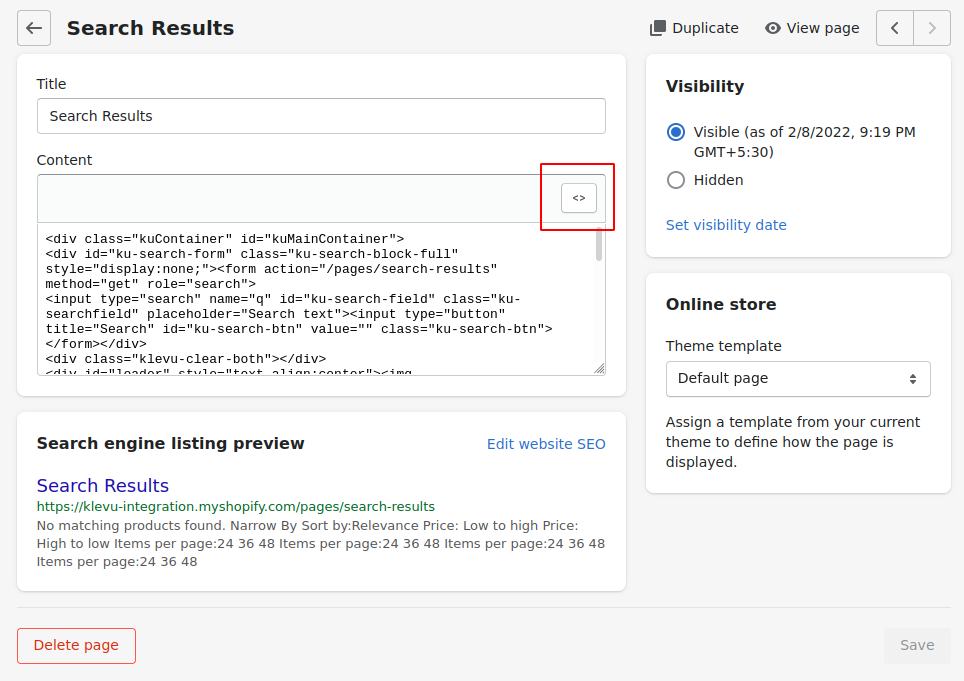Toggle HTML view with the <> button
The height and width of the screenshot is (681, 964).
(579, 198)
